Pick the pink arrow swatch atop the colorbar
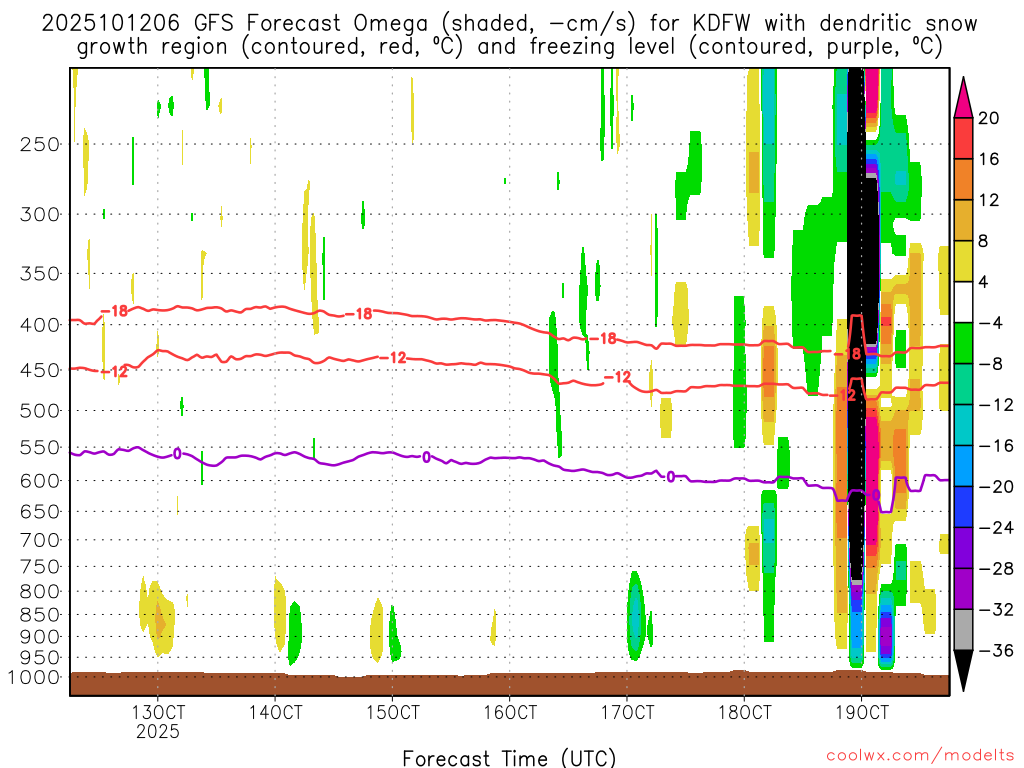This screenshot has height=768, width=1024. tap(963, 101)
